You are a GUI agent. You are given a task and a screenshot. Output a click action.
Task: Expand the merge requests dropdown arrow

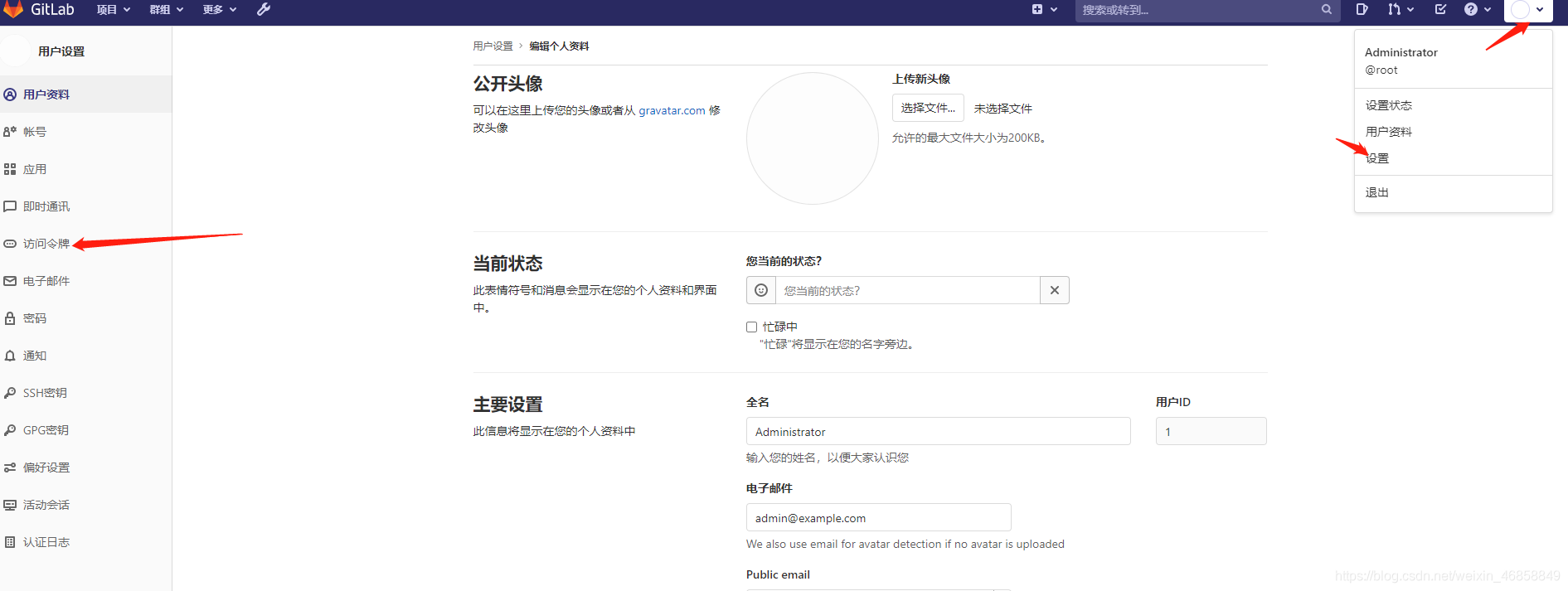pos(1410,10)
